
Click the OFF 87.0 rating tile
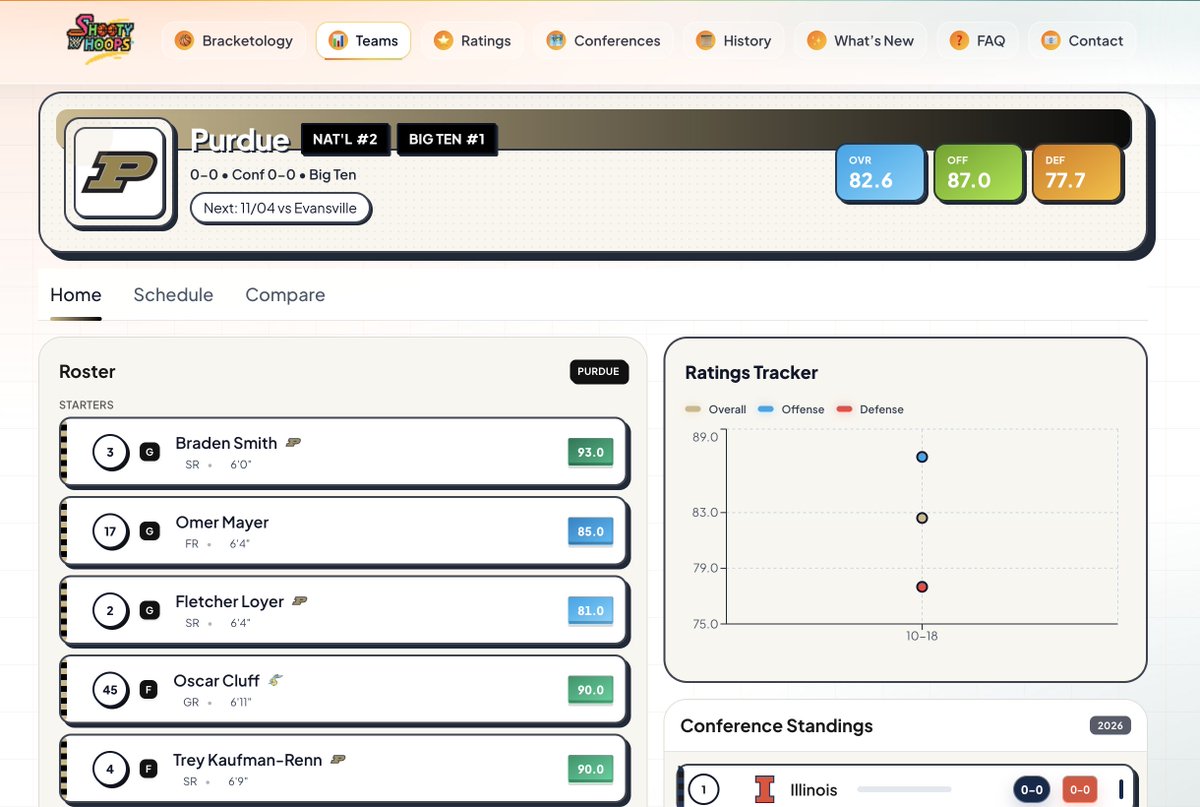pyautogui.click(x=978, y=172)
